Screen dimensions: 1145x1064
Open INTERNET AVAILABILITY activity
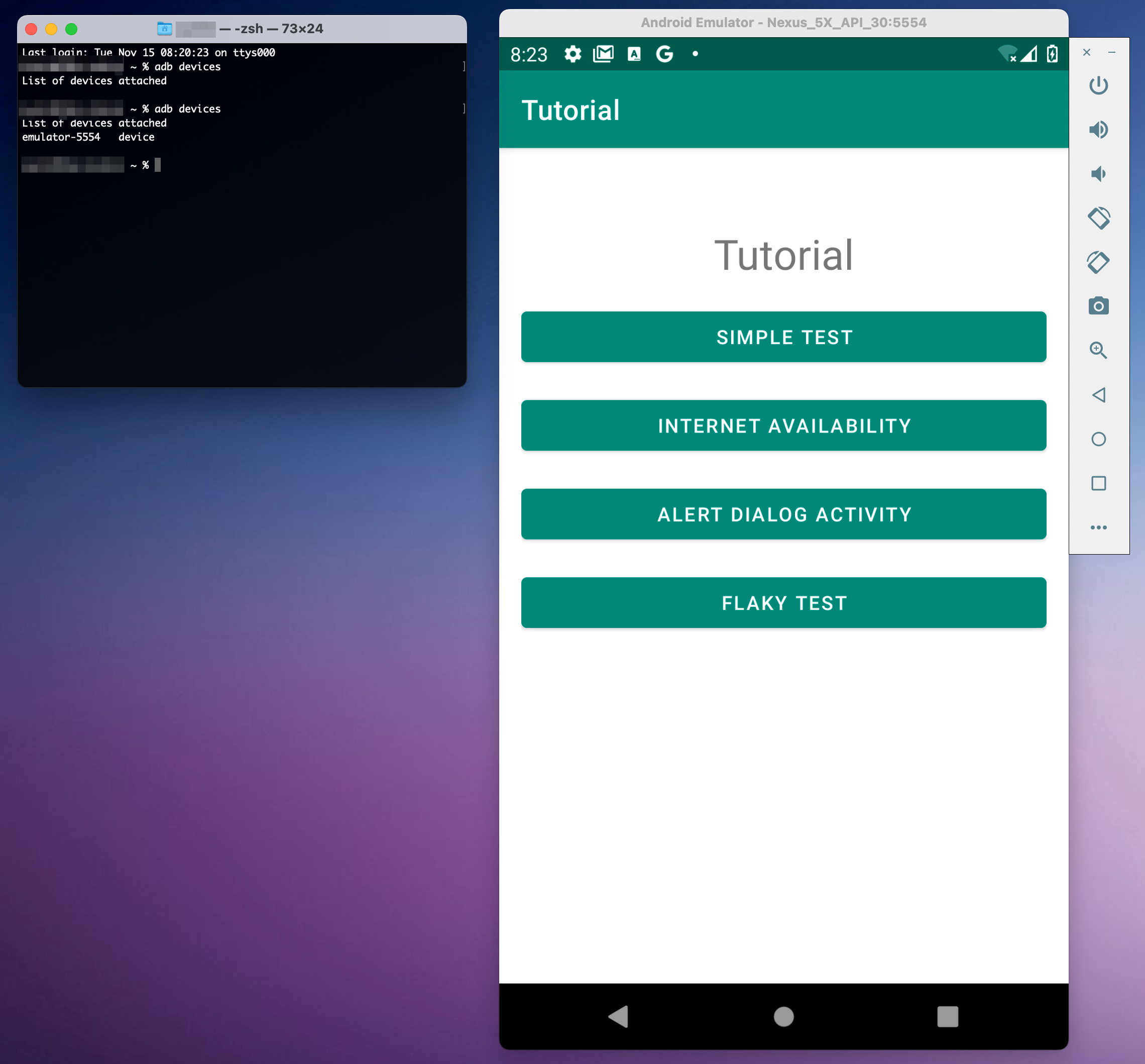(x=784, y=425)
